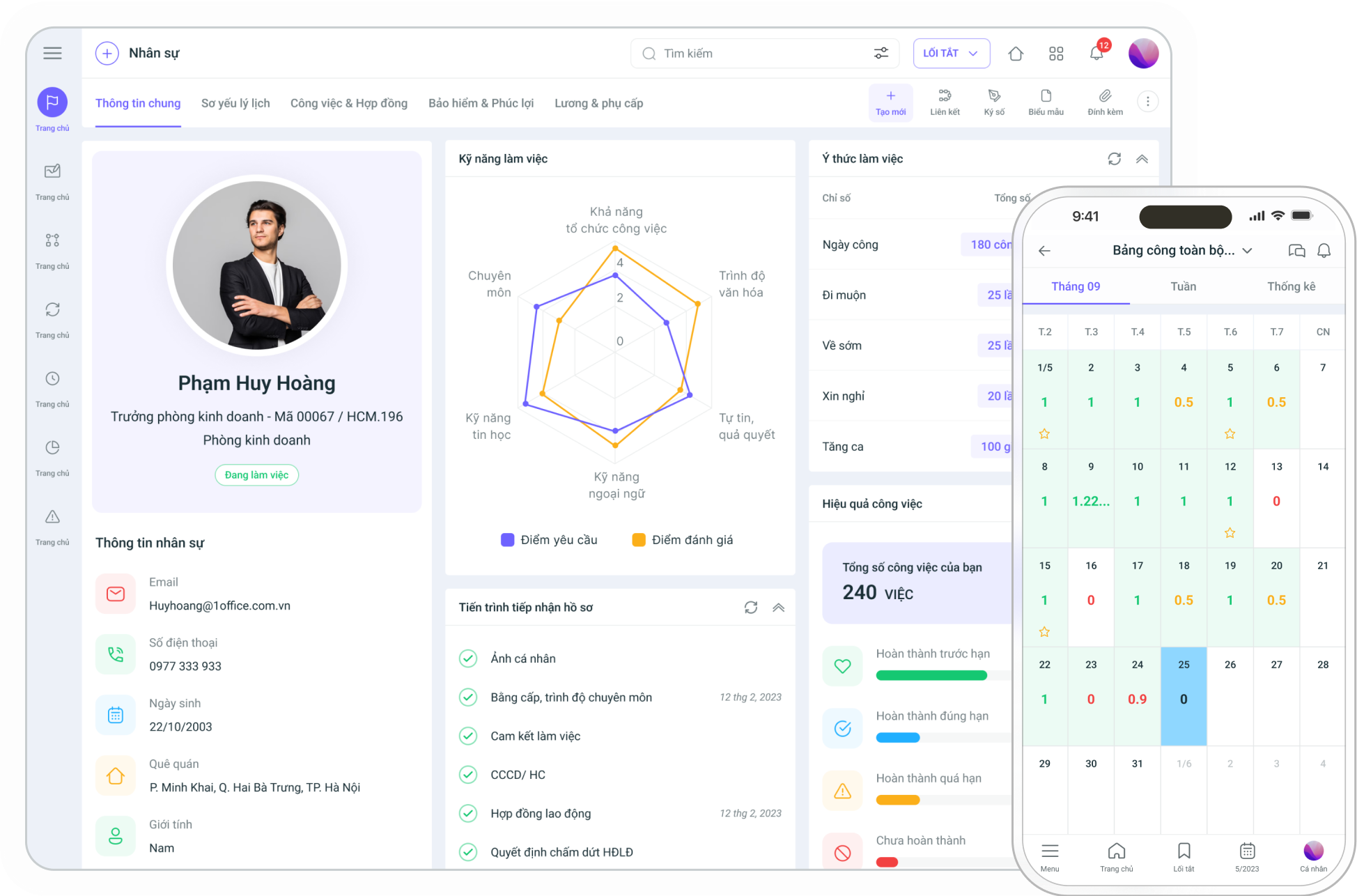Collapse the Tiến trình tiếp nhận hồ sơ panel
This screenshot has height=896, width=1357.
pyautogui.click(x=779, y=608)
